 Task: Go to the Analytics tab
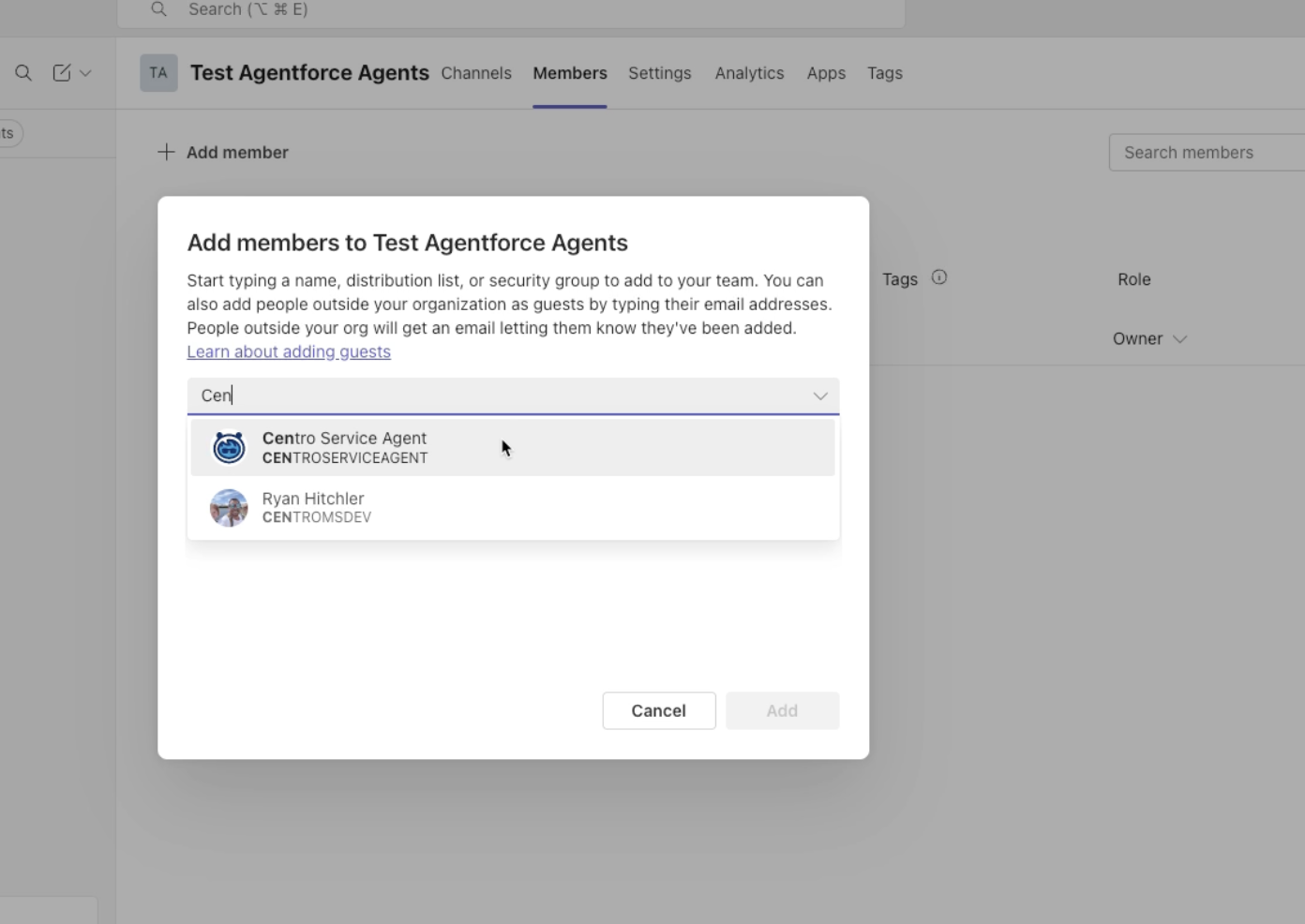pos(749,73)
